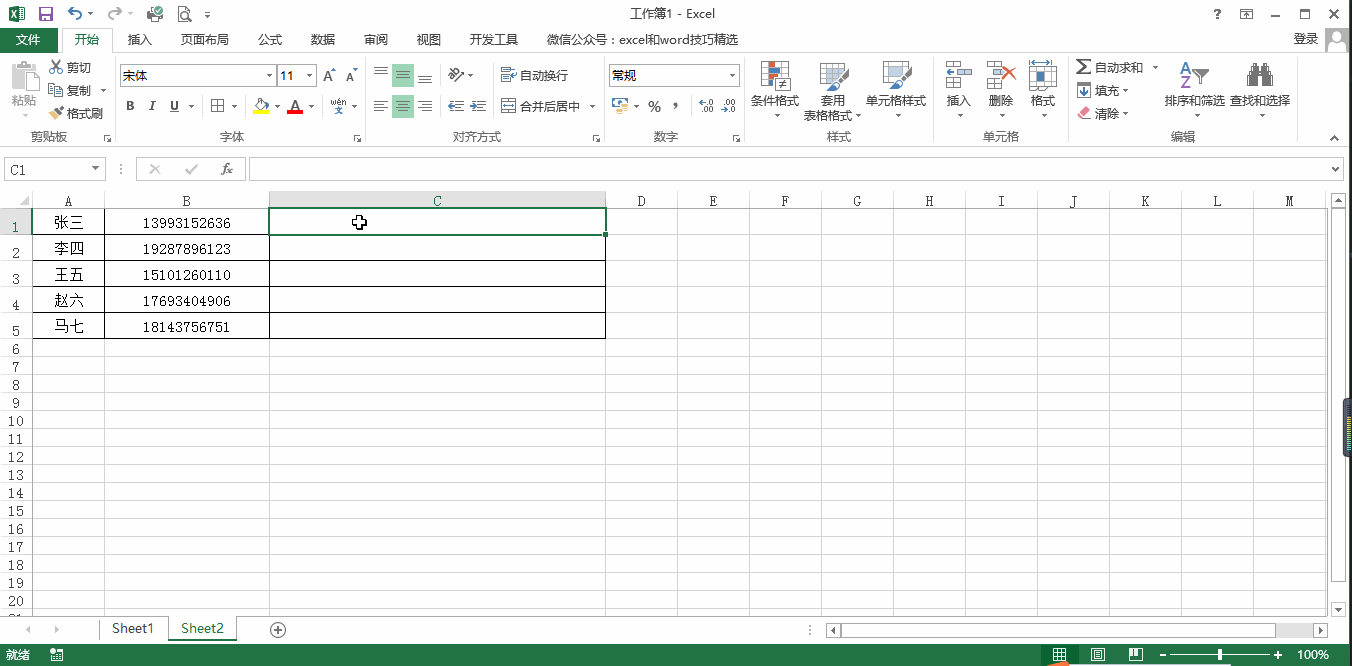This screenshot has height=666, width=1352.
Task: Toggle top vertical alignment
Action: (x=380, y=75)
